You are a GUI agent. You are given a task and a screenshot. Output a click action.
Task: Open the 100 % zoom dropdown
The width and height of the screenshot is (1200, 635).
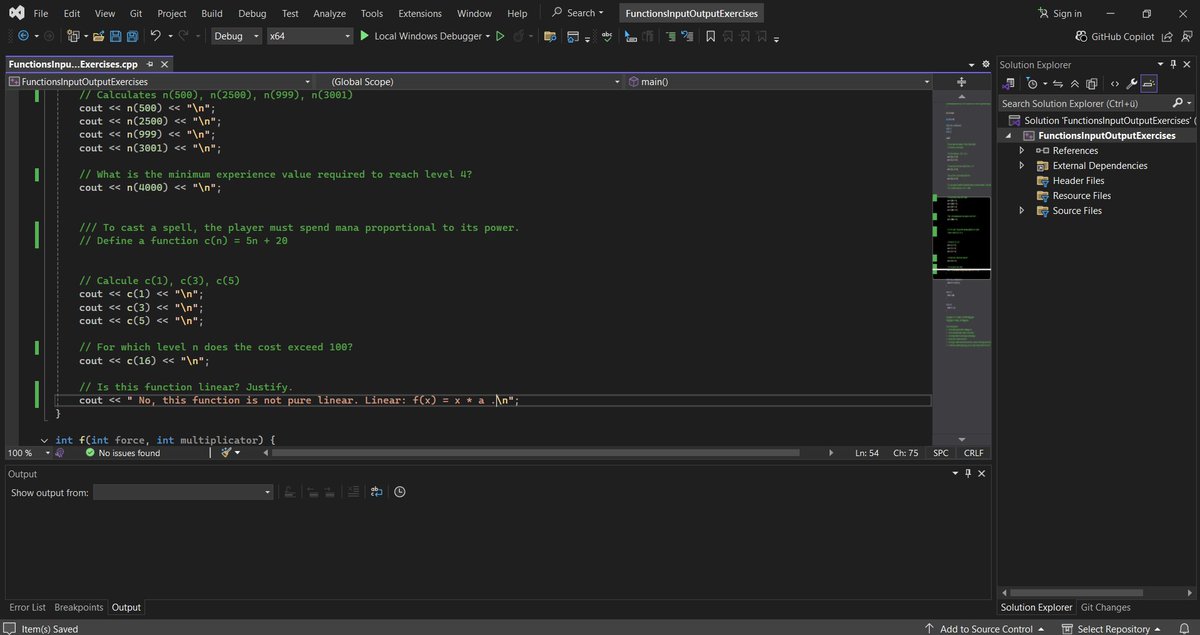point(28,453)
